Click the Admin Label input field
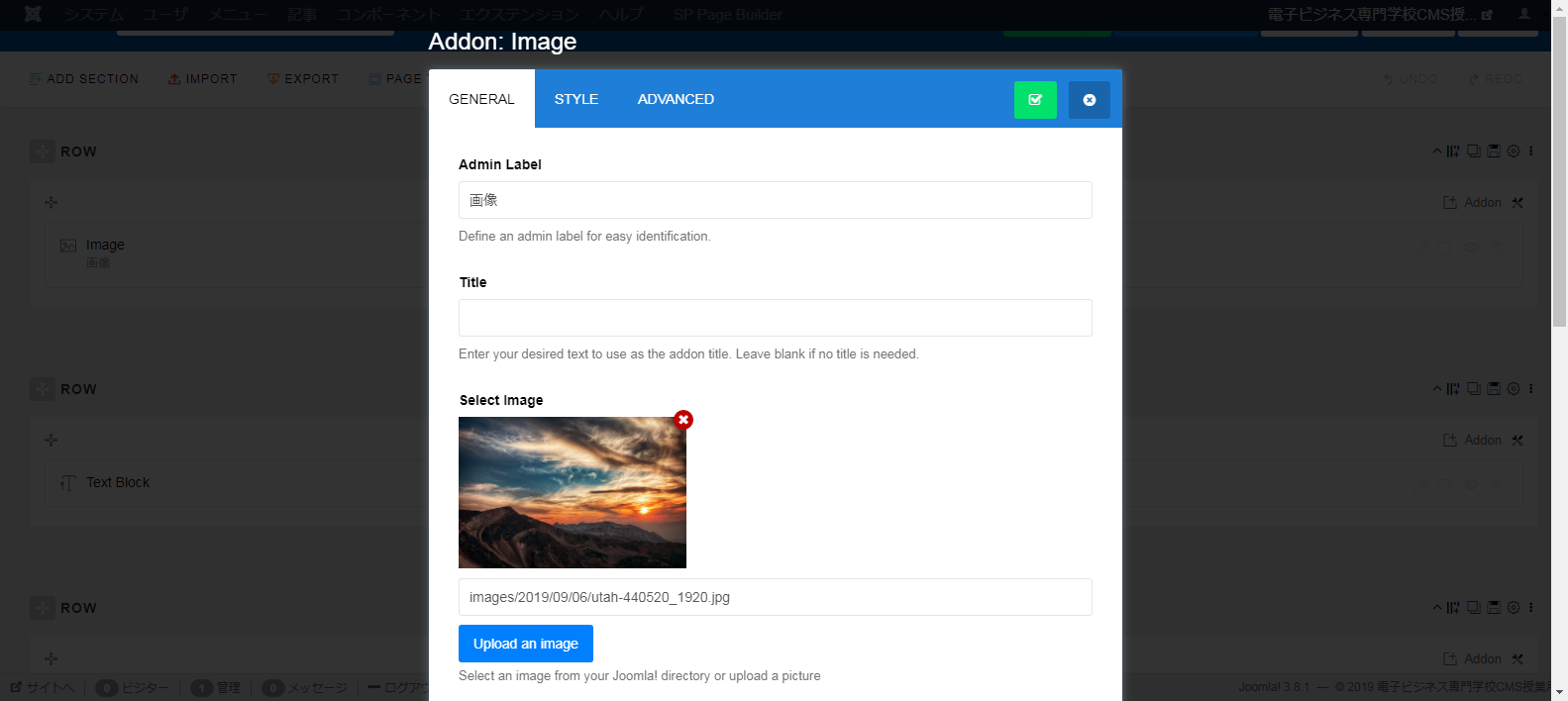This screenshot has height=701, width=1568. click(776, 200)
